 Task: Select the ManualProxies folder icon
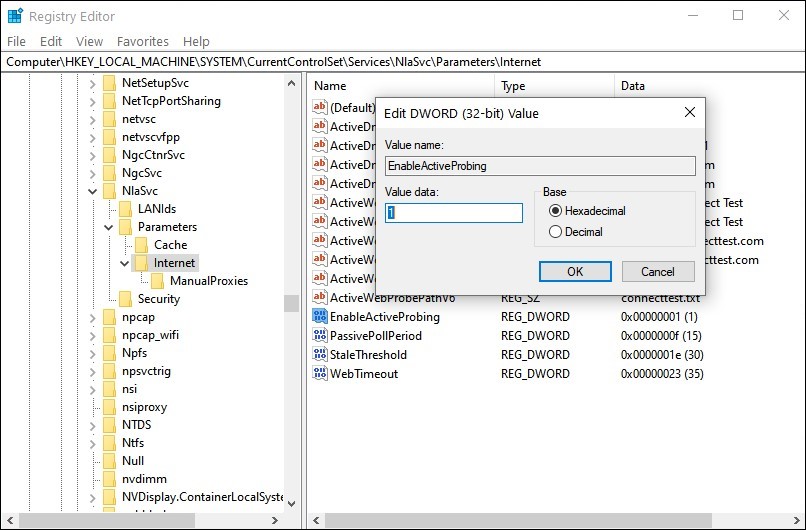click(x=158, y=281)
